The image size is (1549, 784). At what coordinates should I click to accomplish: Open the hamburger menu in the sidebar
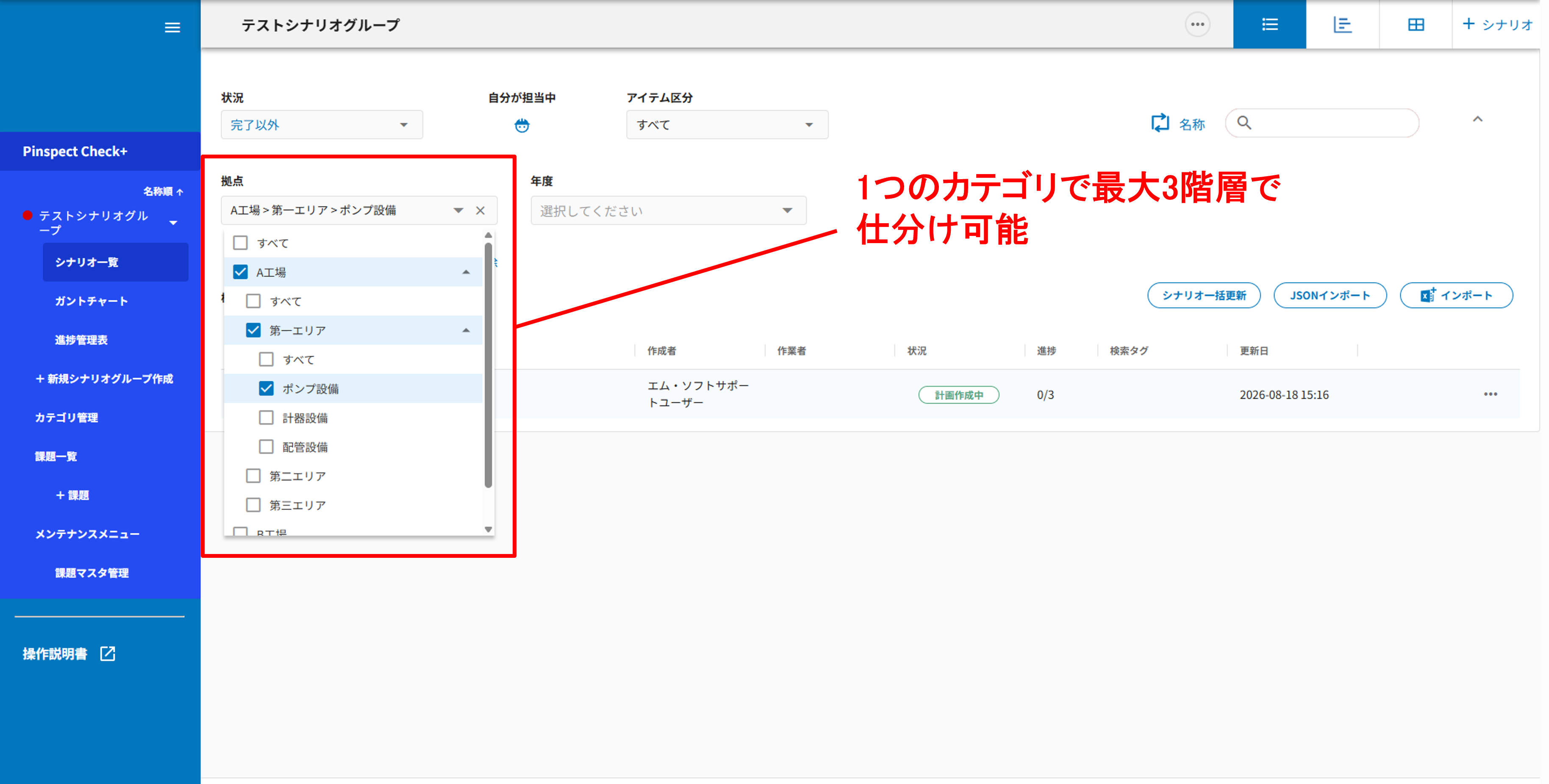(172, 27)
